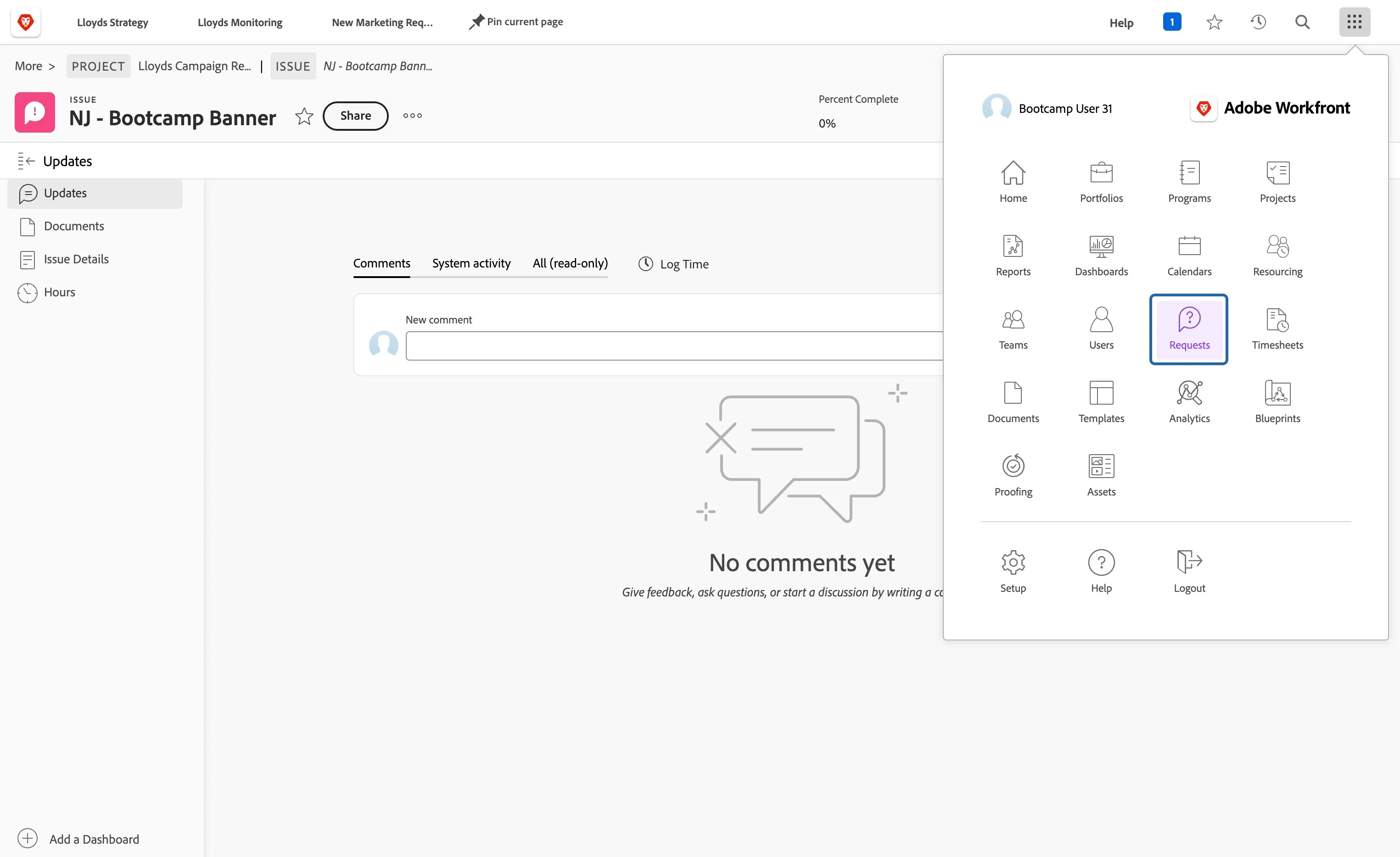Open Dashboards in the main menu
Screen dimensions: 1400x857
coord(1101,255)
